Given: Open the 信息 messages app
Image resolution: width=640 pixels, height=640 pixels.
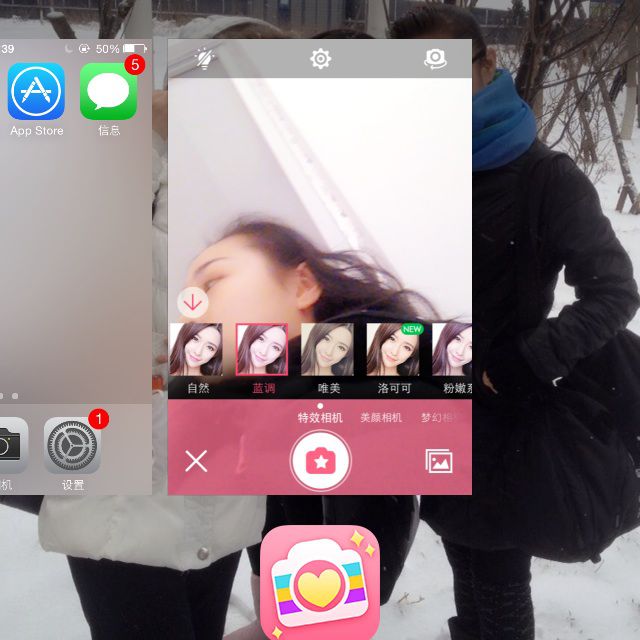Looking at the screenshot, I should click(108, 92).
